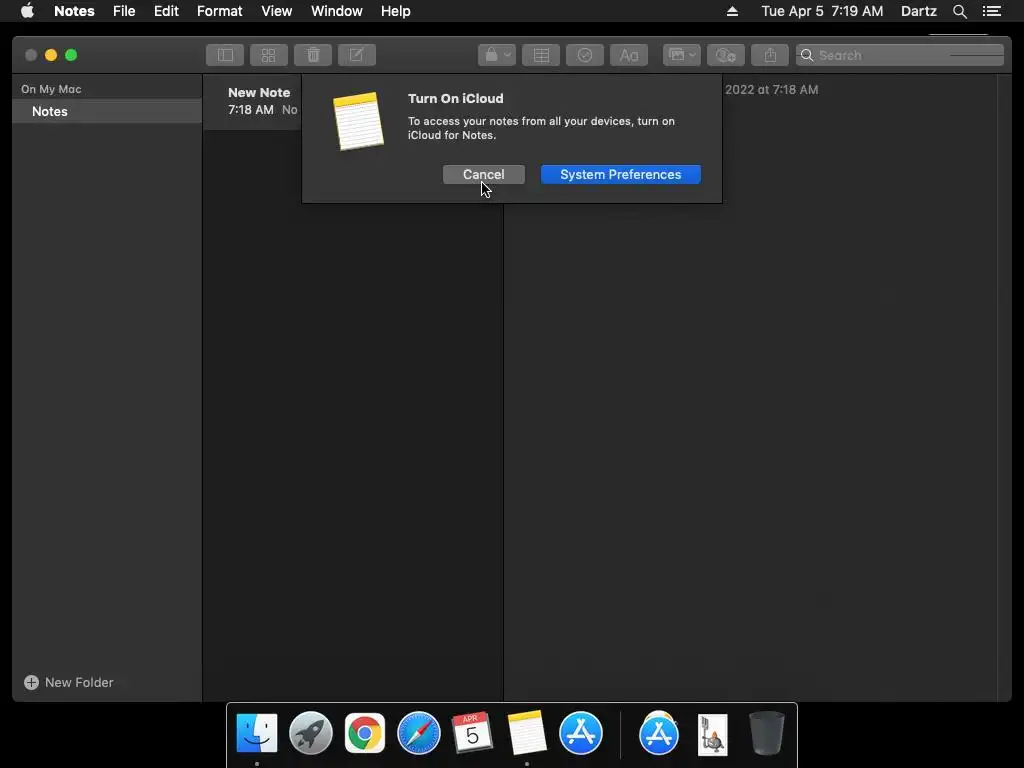
Task: Launch Google Chrome from the Dock
Action: click(x=364, y=733)
